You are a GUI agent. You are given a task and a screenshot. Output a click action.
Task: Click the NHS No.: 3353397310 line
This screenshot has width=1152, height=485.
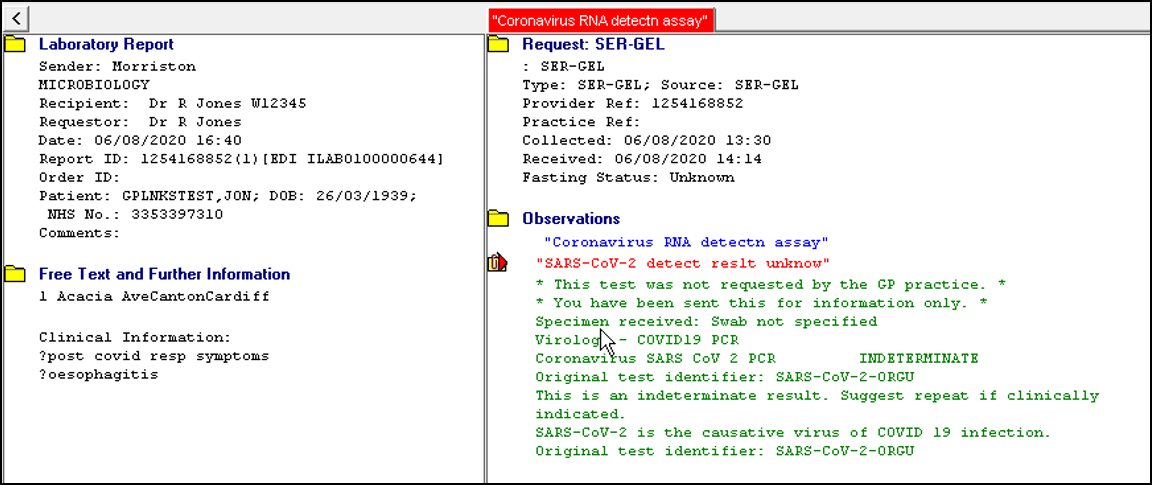point(134,215)
